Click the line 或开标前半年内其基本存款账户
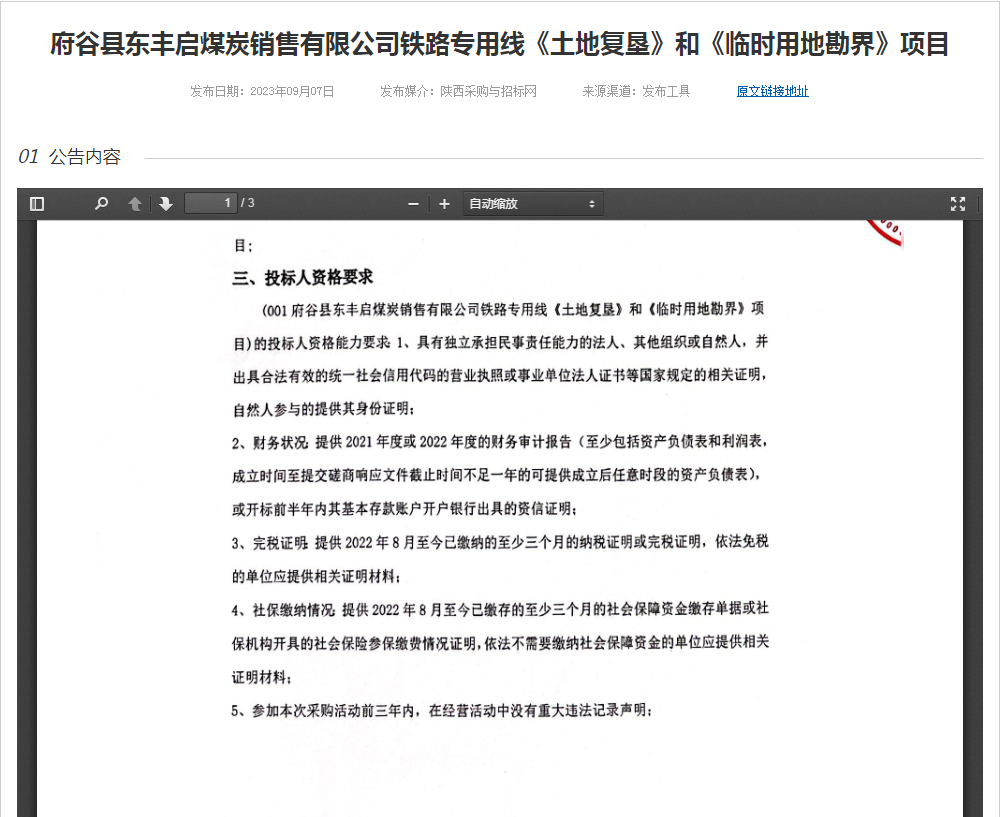The width and height of the screenshot is (1000, 817). coord(404,508)
